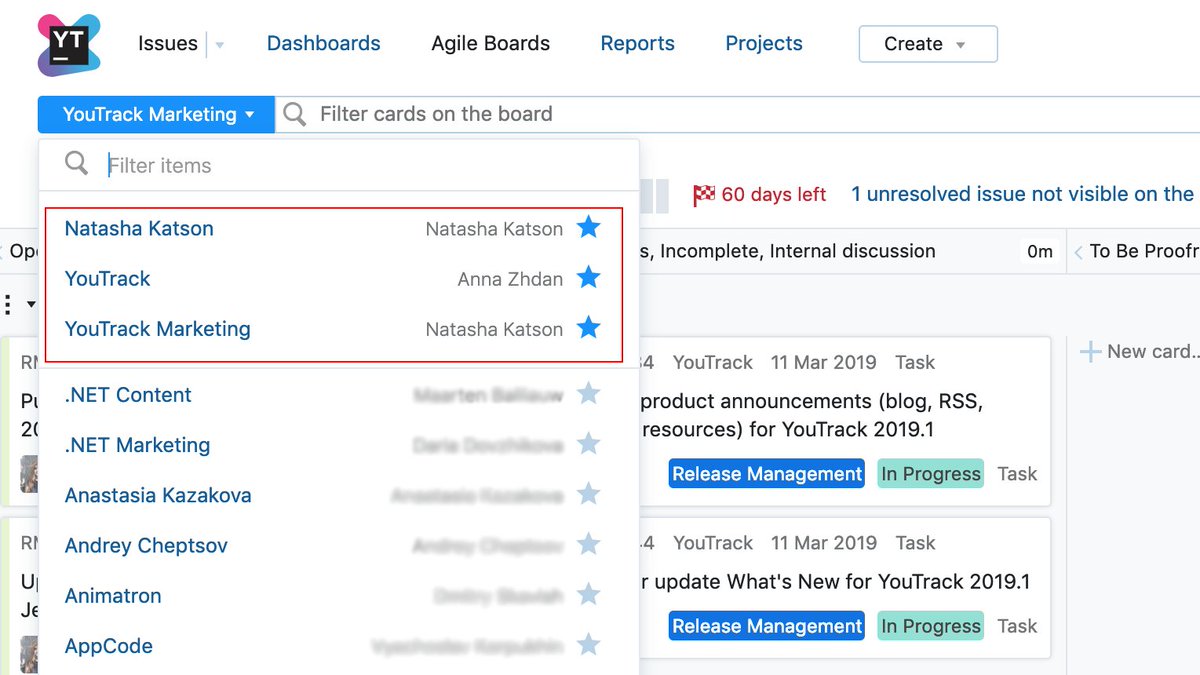This screenshot has height=675, width=1200.
Task: Click the red checkered flag sprint icon
Action: [703, 195]
